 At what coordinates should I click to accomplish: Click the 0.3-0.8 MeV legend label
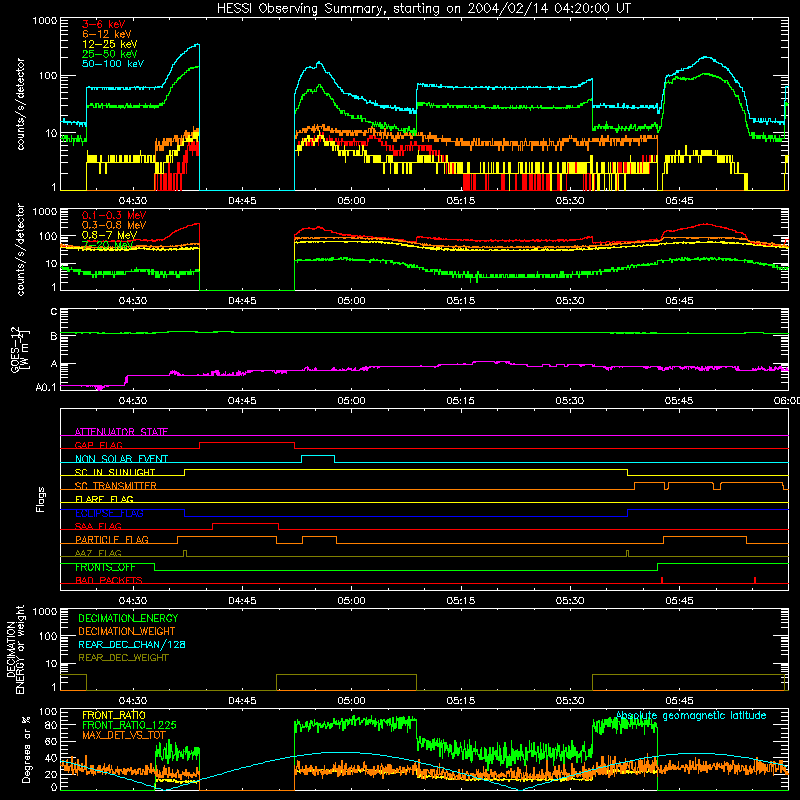(x=114, y=225)
